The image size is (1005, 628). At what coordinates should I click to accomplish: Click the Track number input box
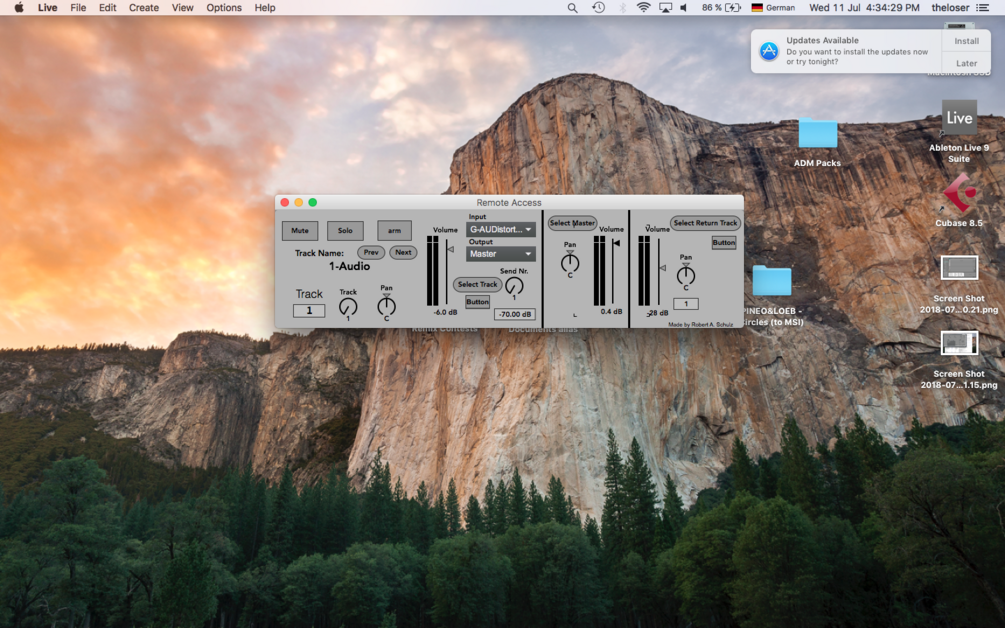coord(309,311)
